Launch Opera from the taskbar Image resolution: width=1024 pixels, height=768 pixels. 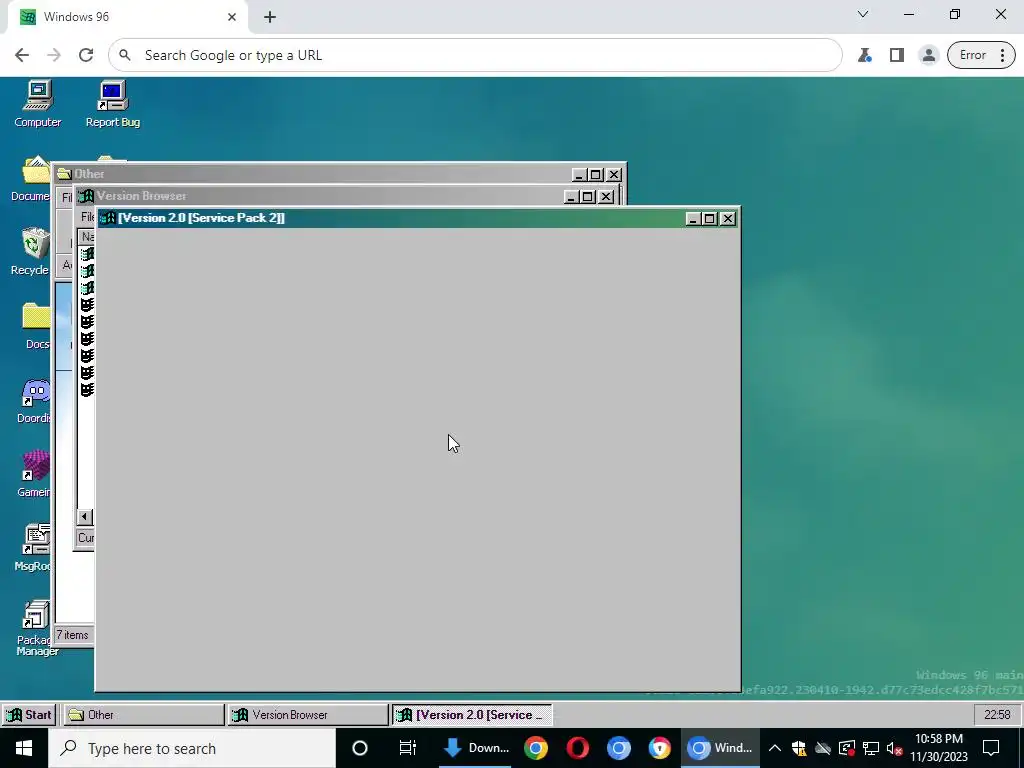tap(577, 748)
